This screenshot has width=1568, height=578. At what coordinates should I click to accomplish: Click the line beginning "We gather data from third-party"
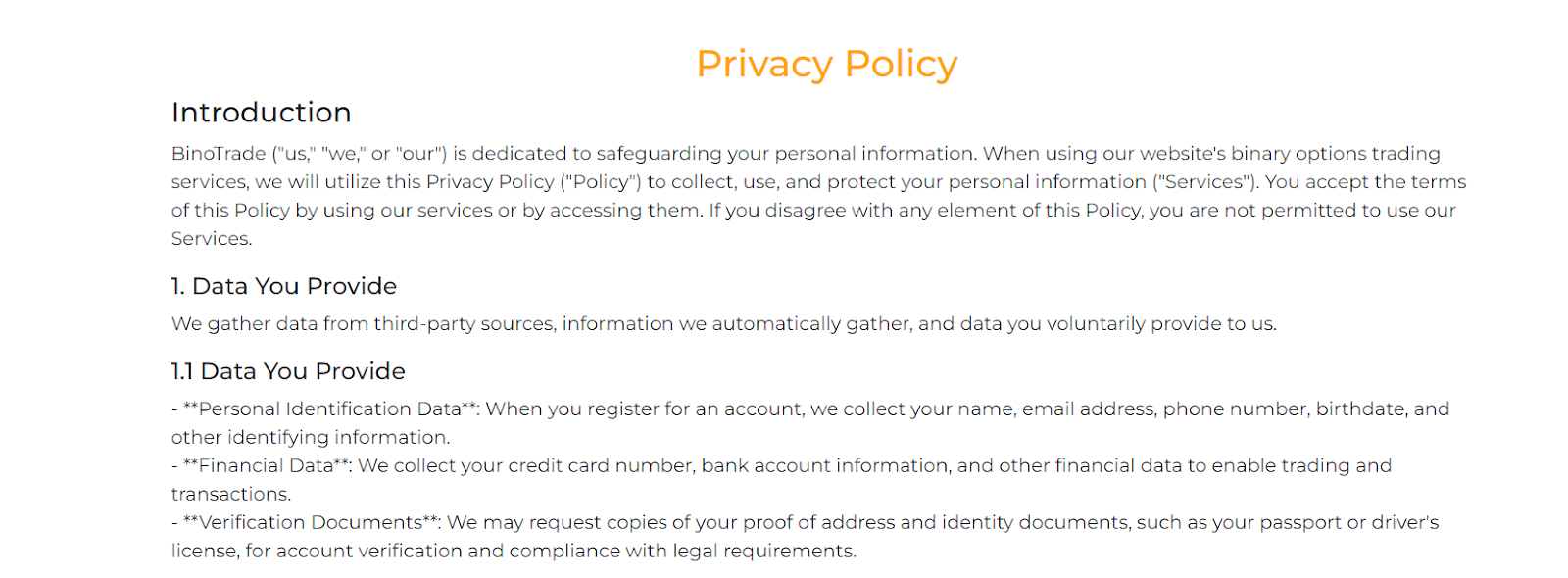pyautogui.click(x=723, y=324)
